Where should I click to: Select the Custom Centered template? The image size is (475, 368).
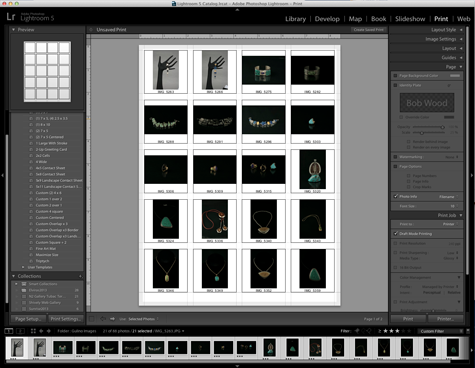click(50, 217)
